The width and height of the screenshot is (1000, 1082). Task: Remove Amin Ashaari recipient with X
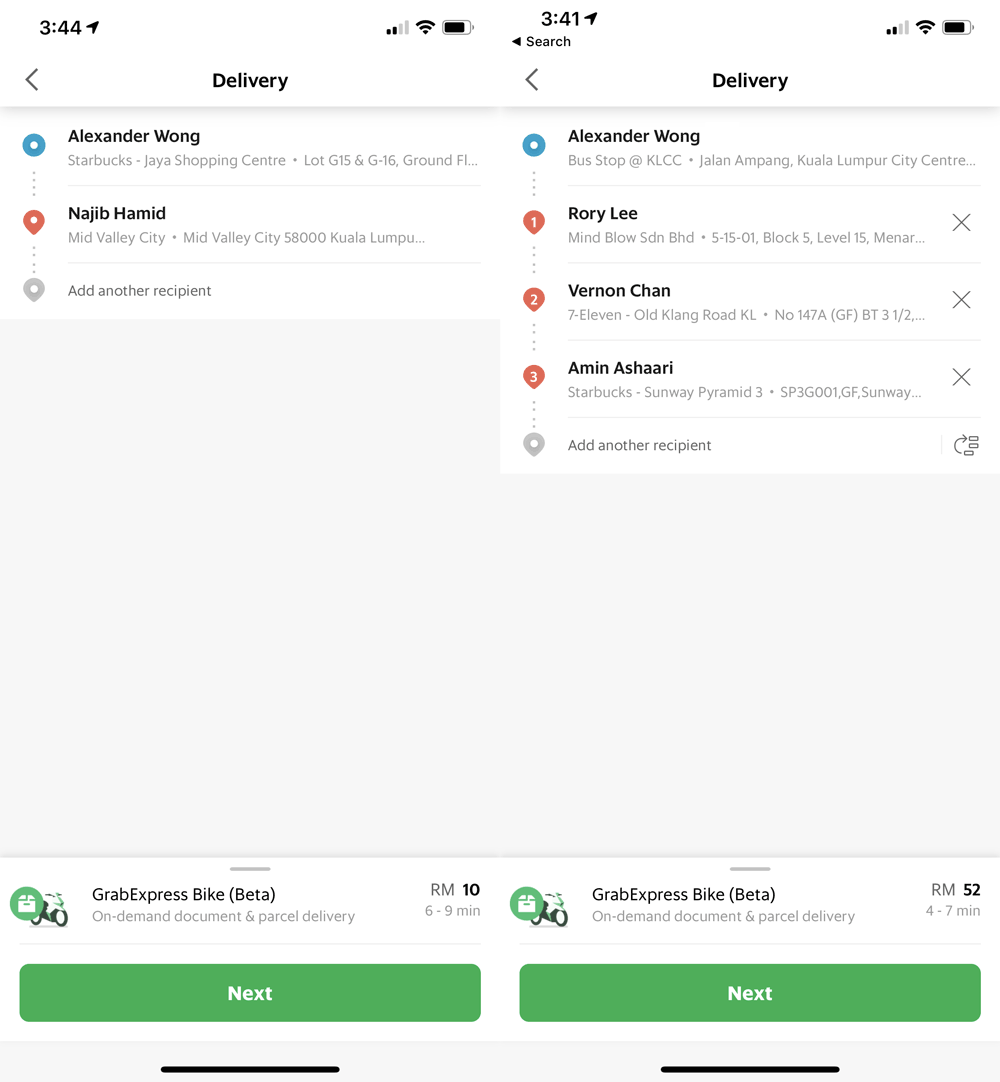pos(961,377)
